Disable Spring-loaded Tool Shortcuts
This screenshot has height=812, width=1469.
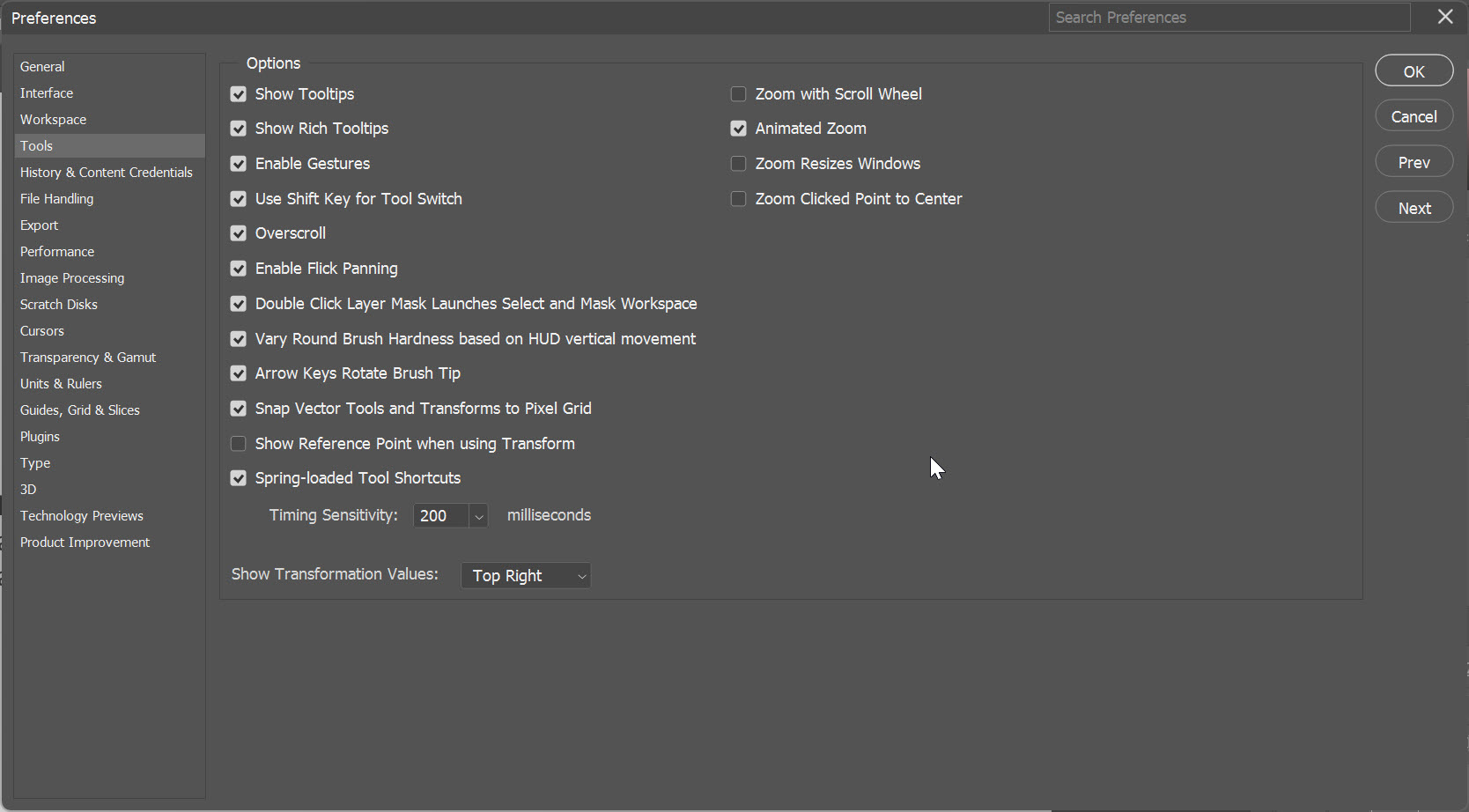[x=239, y=478]
